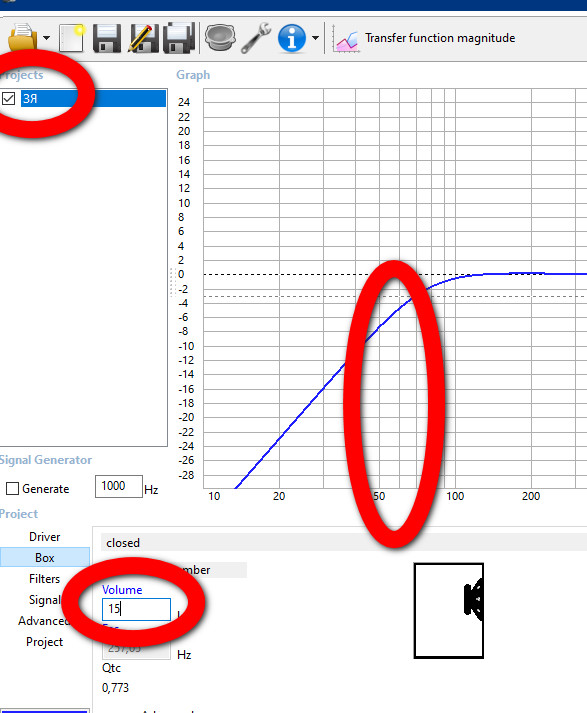Open the Project tab in the sidebar
Viewport: 587px width, 713px height.
click(45, 642)
